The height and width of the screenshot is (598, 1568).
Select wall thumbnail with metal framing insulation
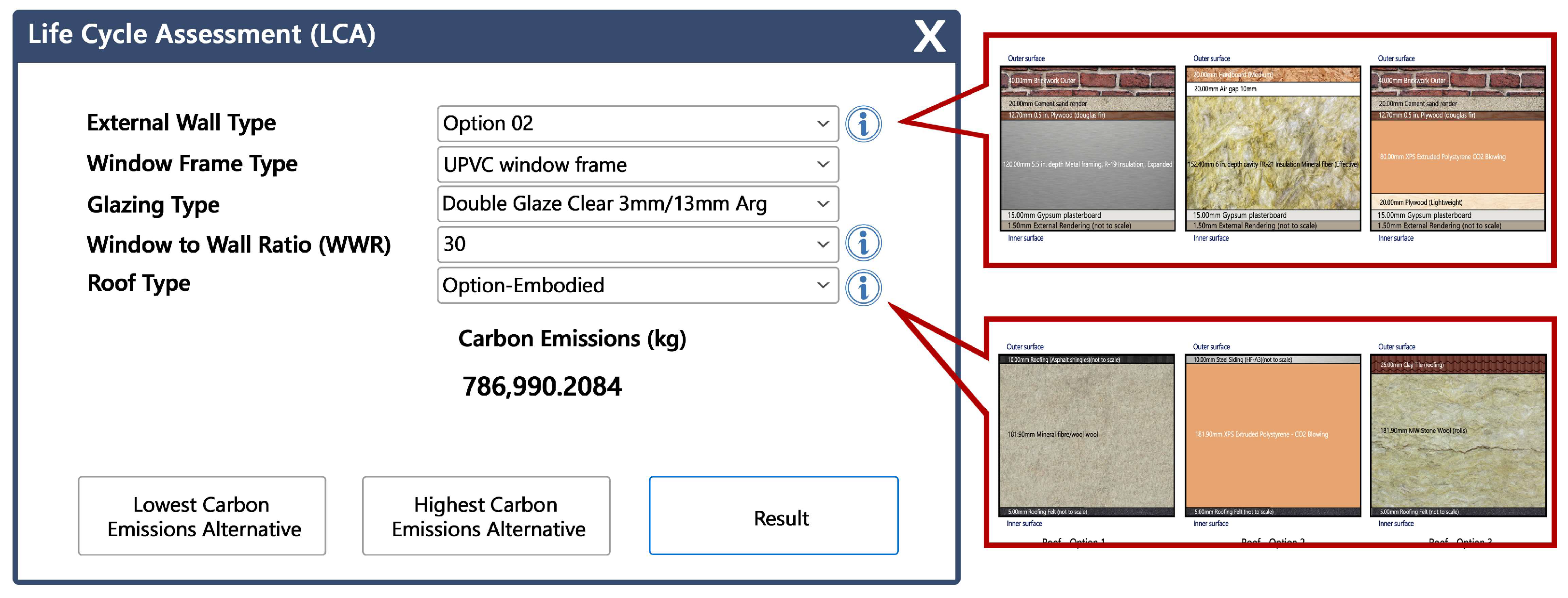point(1087,149)
